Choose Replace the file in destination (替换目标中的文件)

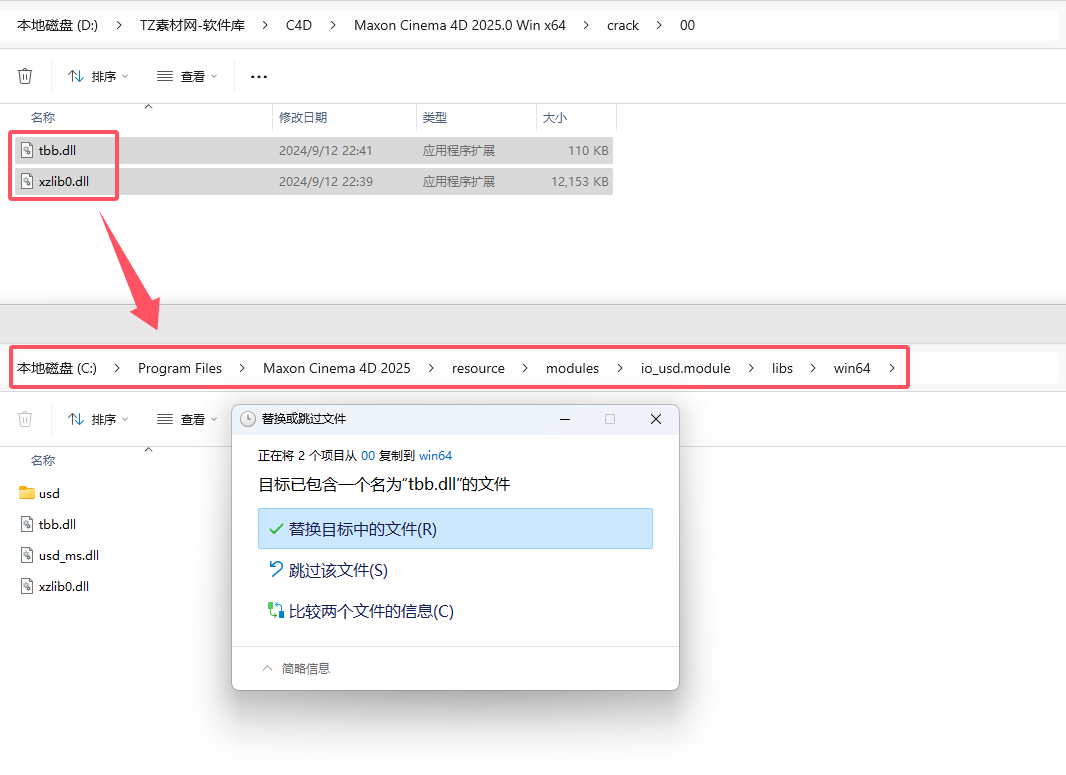(x=455, y=528)
